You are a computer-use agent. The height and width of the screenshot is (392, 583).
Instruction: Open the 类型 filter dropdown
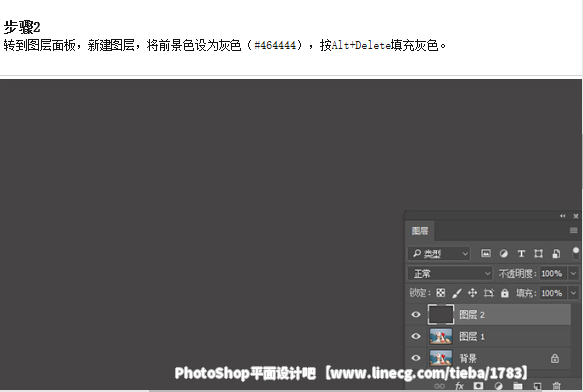(x=439, y=254)
